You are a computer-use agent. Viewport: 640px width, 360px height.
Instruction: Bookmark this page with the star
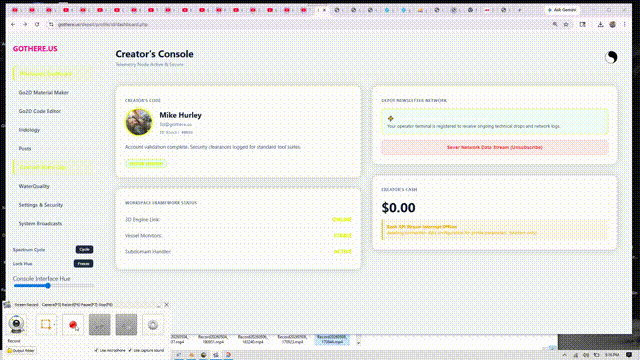[566, 24]
